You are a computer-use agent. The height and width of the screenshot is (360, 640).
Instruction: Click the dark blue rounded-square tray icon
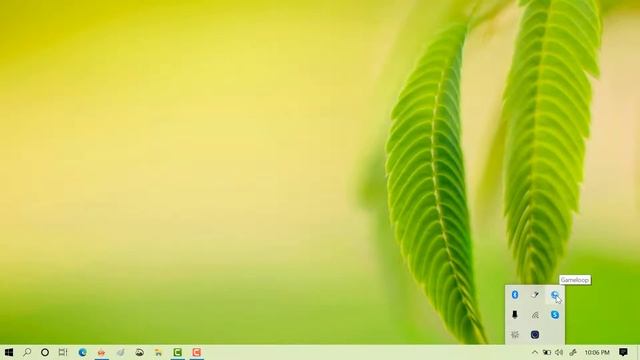(535, 335)
